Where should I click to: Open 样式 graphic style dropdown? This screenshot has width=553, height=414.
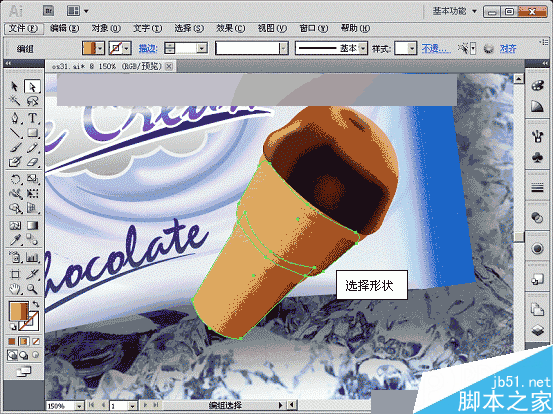[412, 48]
